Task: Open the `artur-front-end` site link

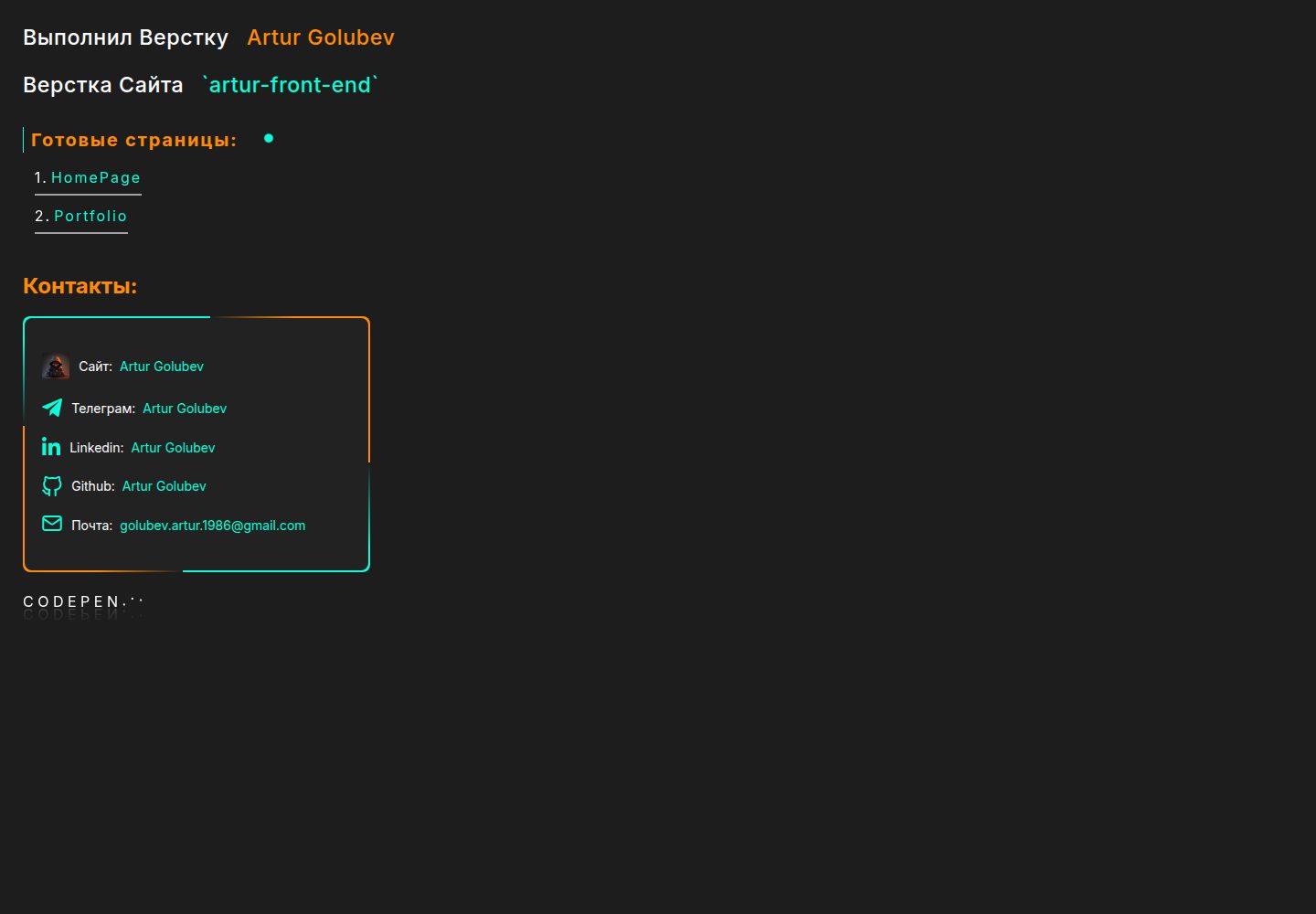Action: point(289,85)
